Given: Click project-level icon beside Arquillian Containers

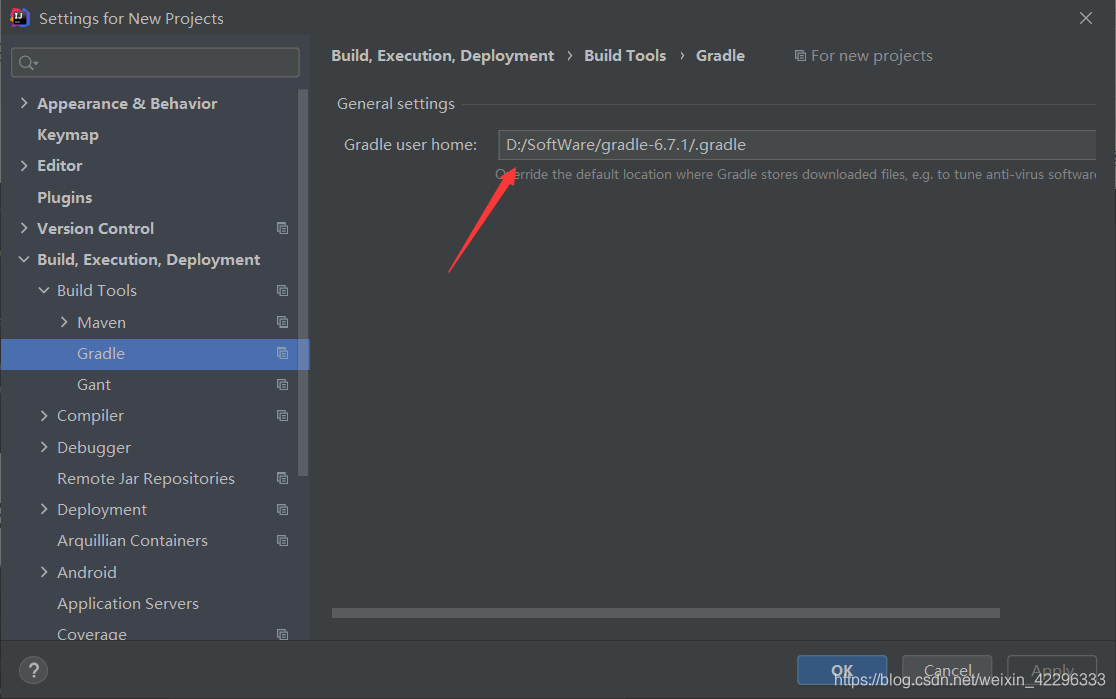Looking at the screenshot, I should click(x=283, y=541).
